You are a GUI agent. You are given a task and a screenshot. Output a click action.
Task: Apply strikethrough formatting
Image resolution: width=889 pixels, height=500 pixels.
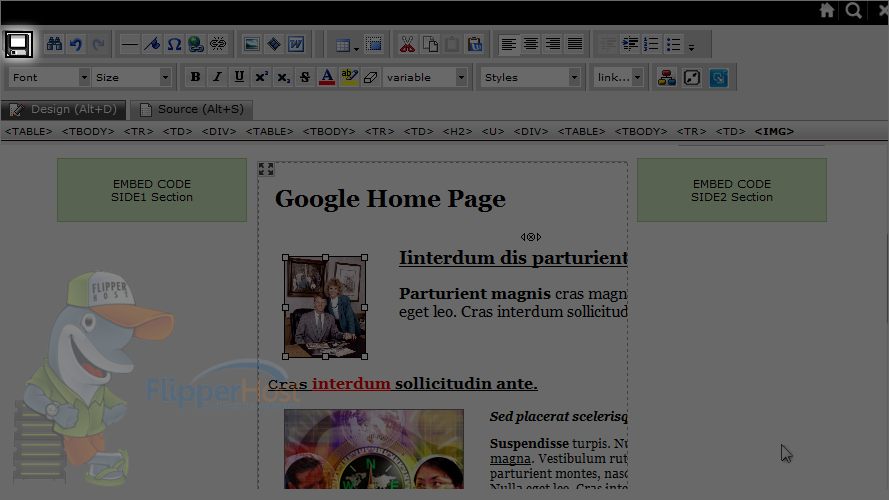pos(305,77)
